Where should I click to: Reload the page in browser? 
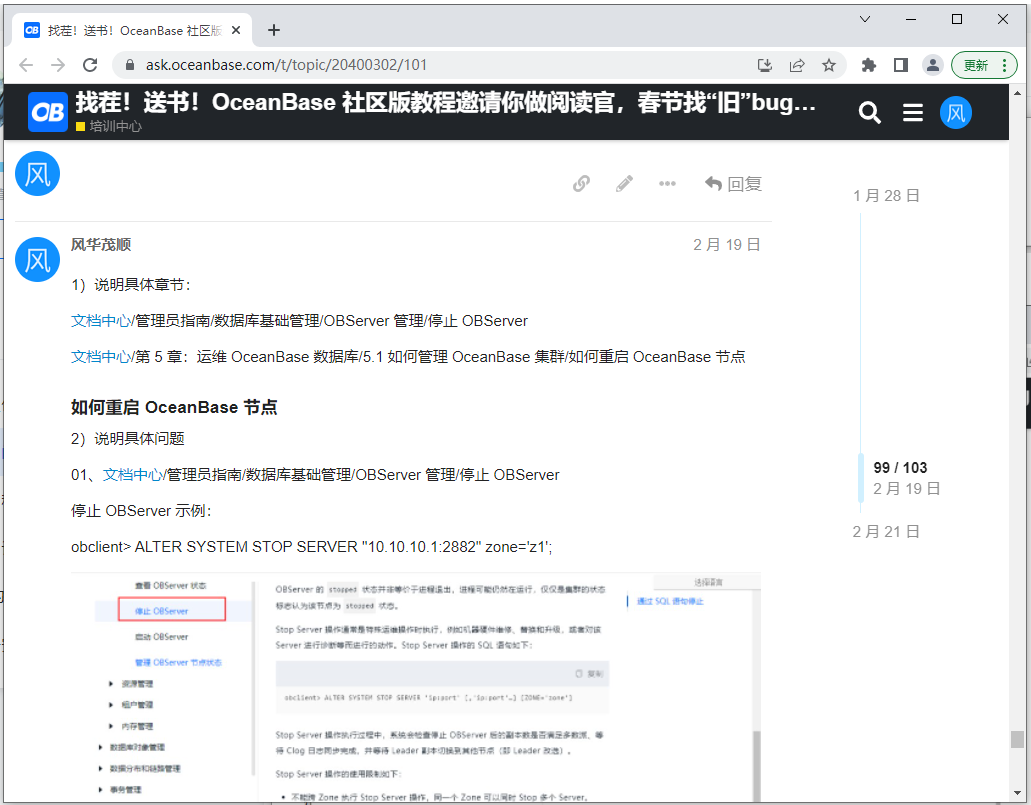(x=90, y=65)
